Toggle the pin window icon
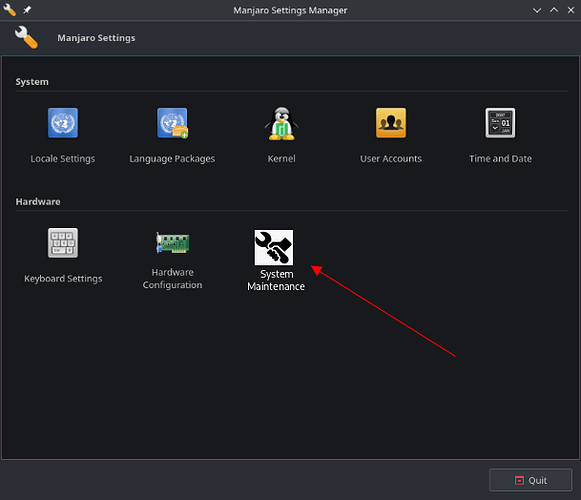The height and width of the screenshot is (500, 581). pos(27,10)
